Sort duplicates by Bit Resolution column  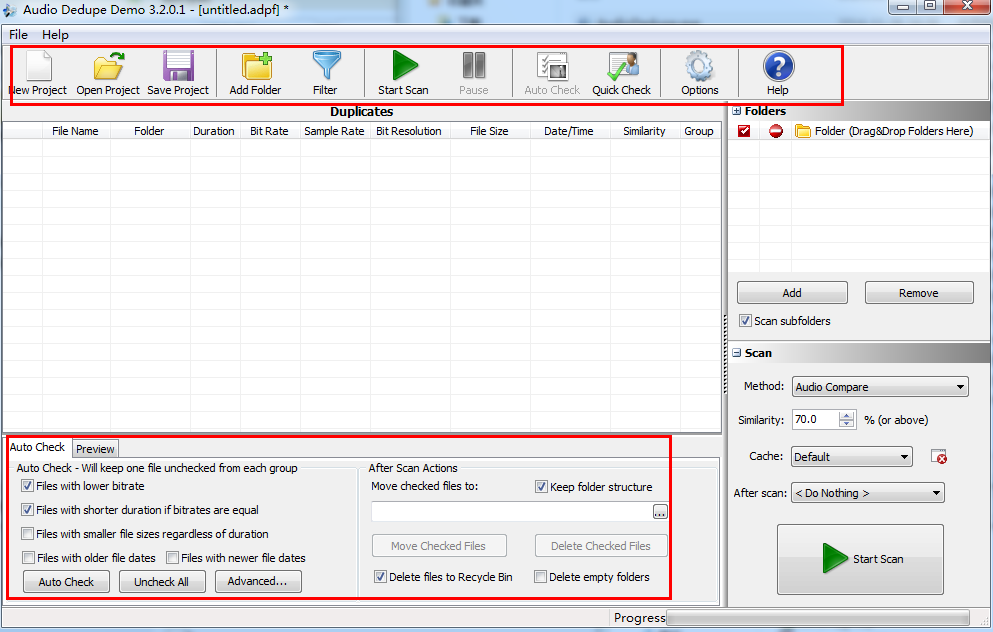pos(410,131)
